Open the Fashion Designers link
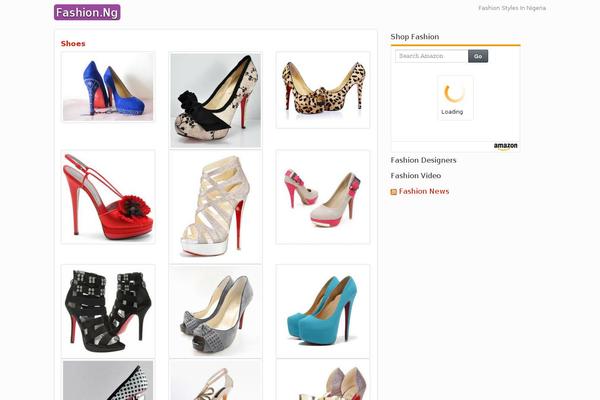Screen dimensions: 600x400 pyautogui.click(x=423, y=160)
